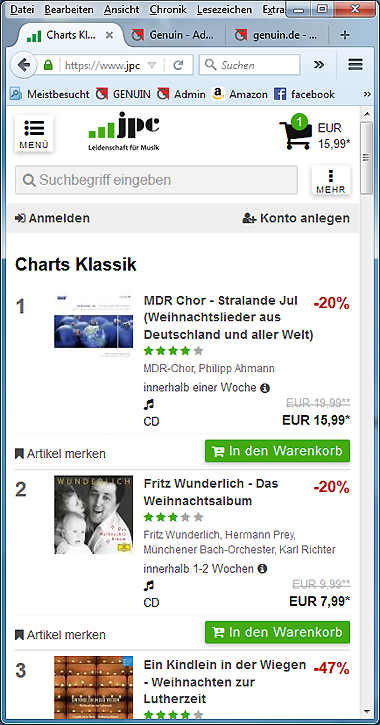Image resolution: width=380 pixels, height=725 pixels.
Task: Open the shopping cart icon
Action: coord(295,133)
